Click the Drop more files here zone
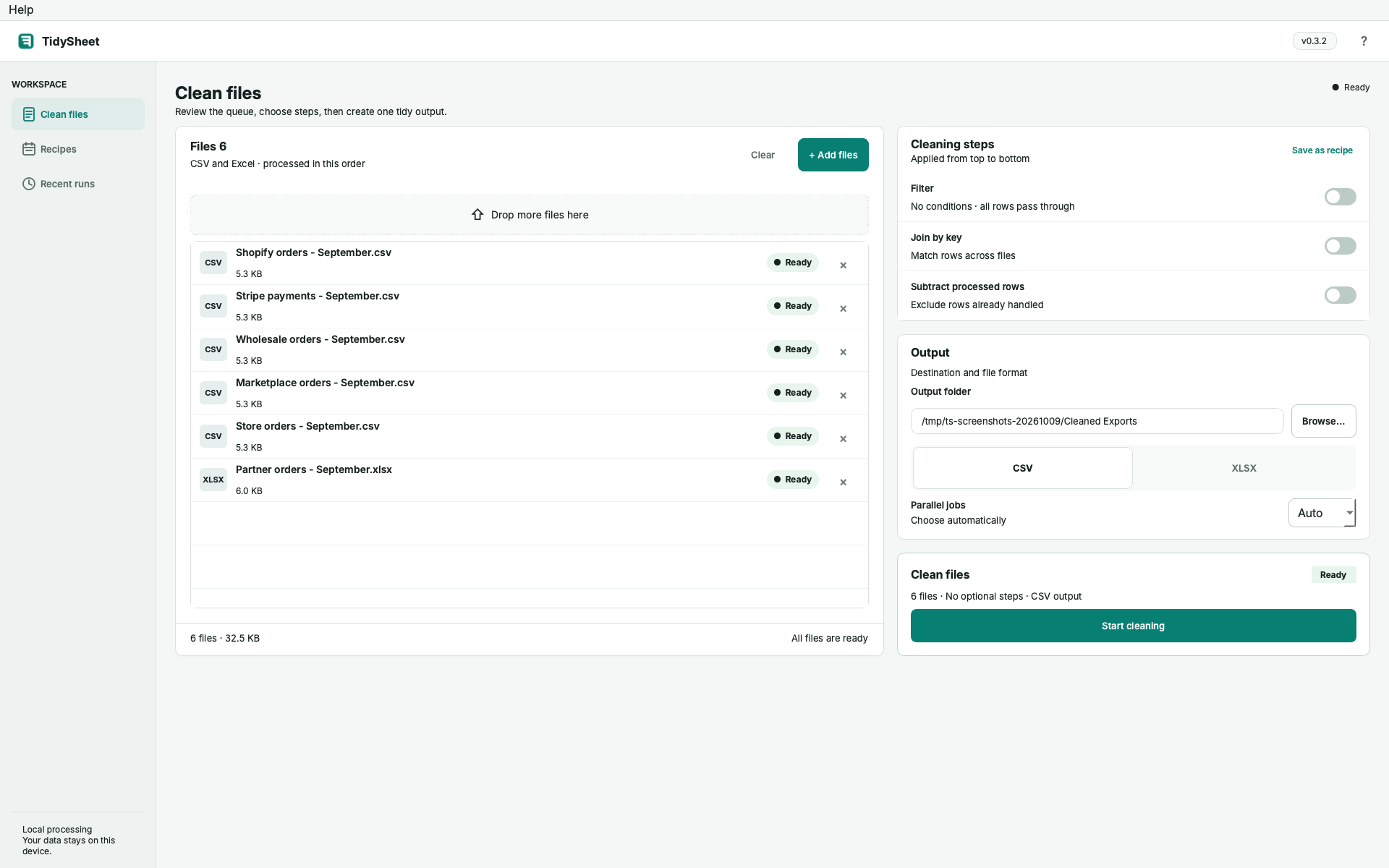 pyautogui.click(x=530, y=215)
